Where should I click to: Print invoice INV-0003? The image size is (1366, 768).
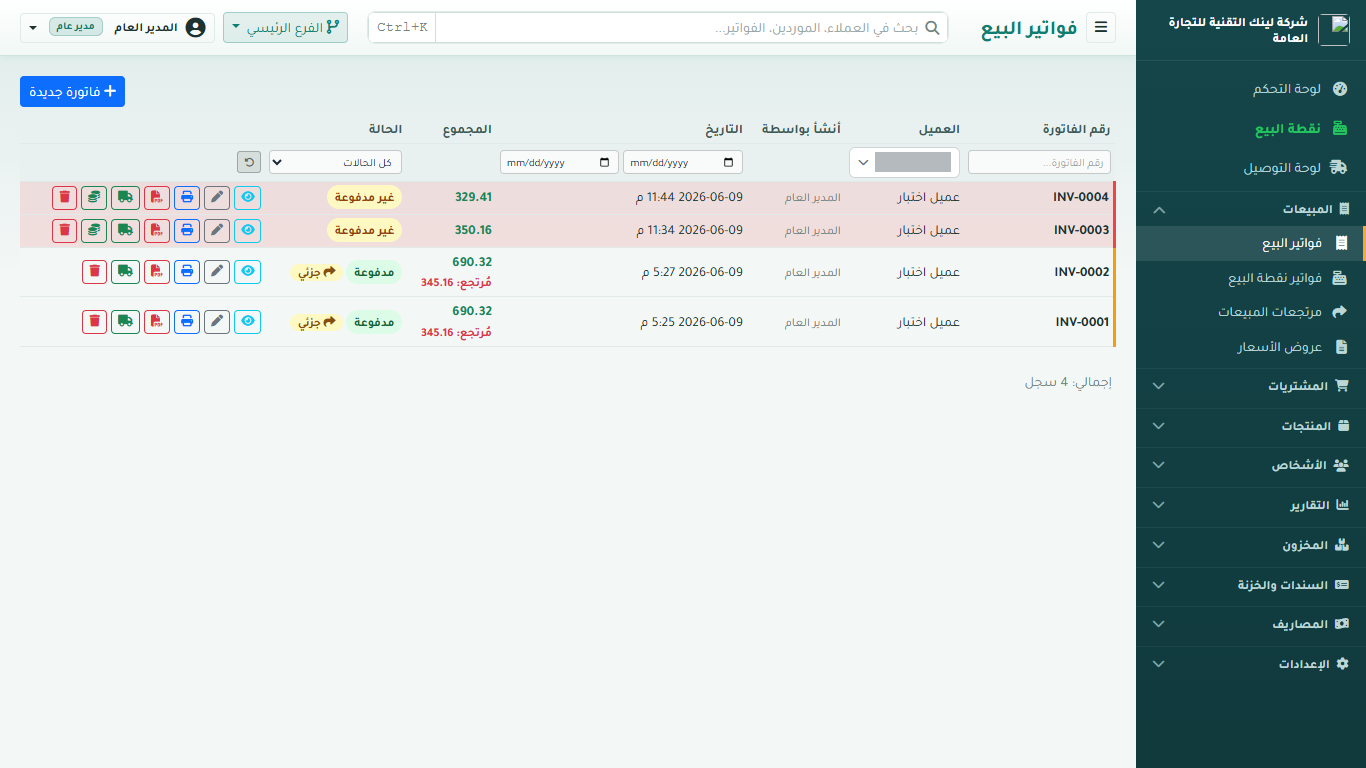click(x=187, y=230)
